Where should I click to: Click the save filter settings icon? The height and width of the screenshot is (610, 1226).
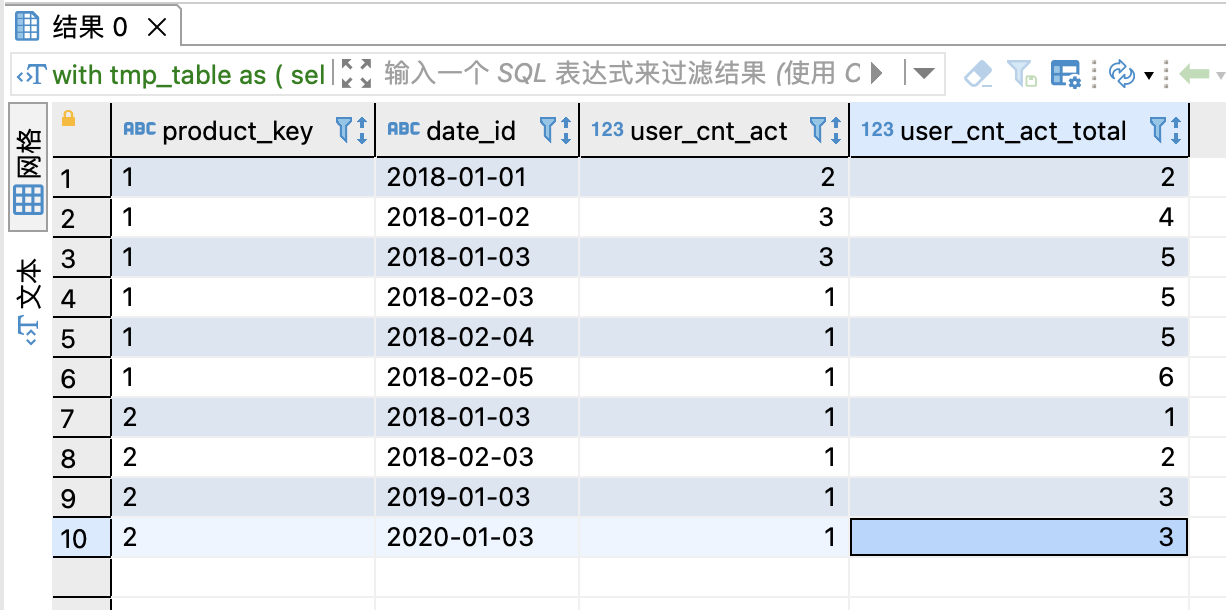coord(1022,74)
